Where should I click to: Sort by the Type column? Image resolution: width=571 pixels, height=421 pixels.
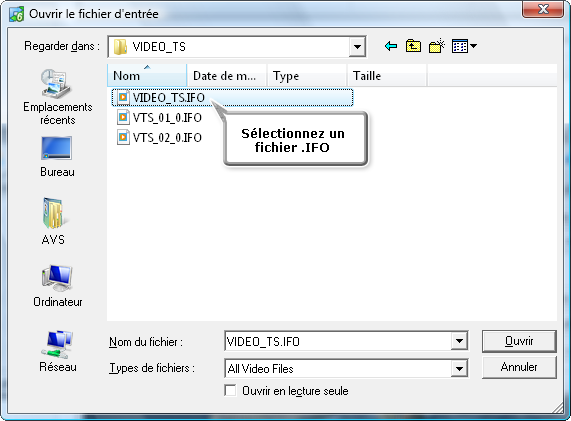[307, 75]
